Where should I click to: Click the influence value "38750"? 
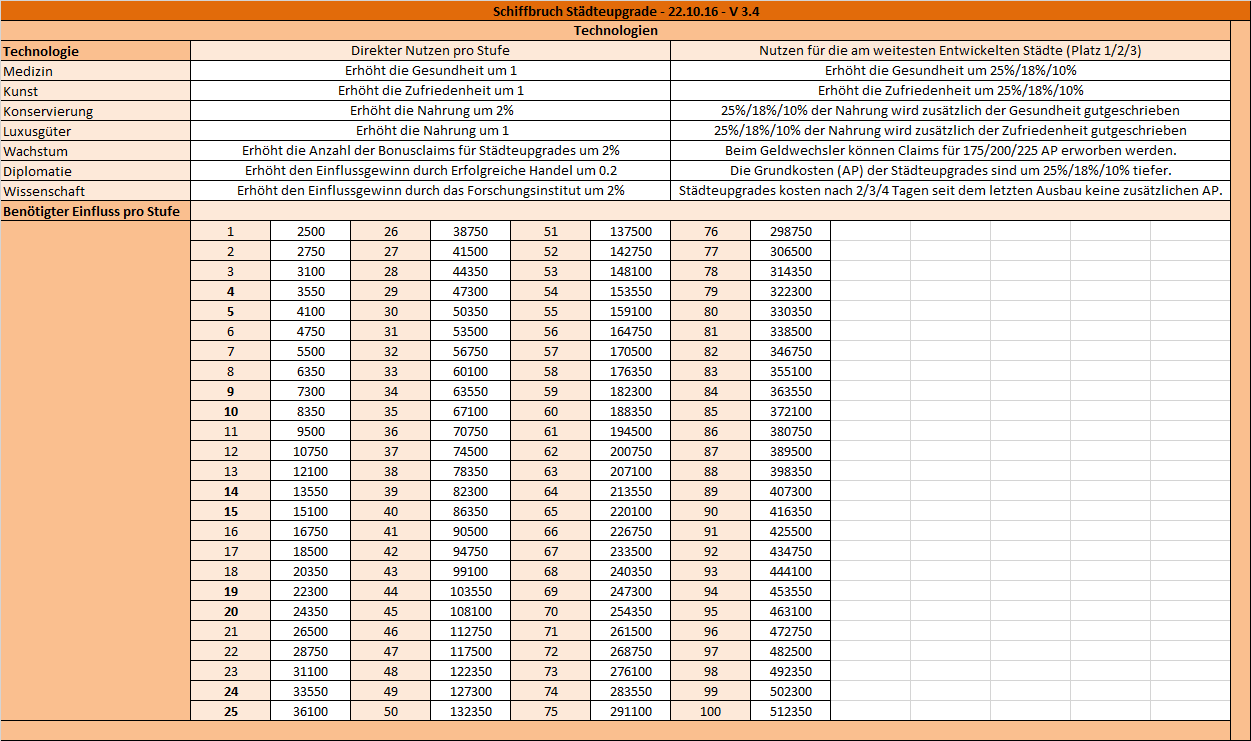(470, 231)
